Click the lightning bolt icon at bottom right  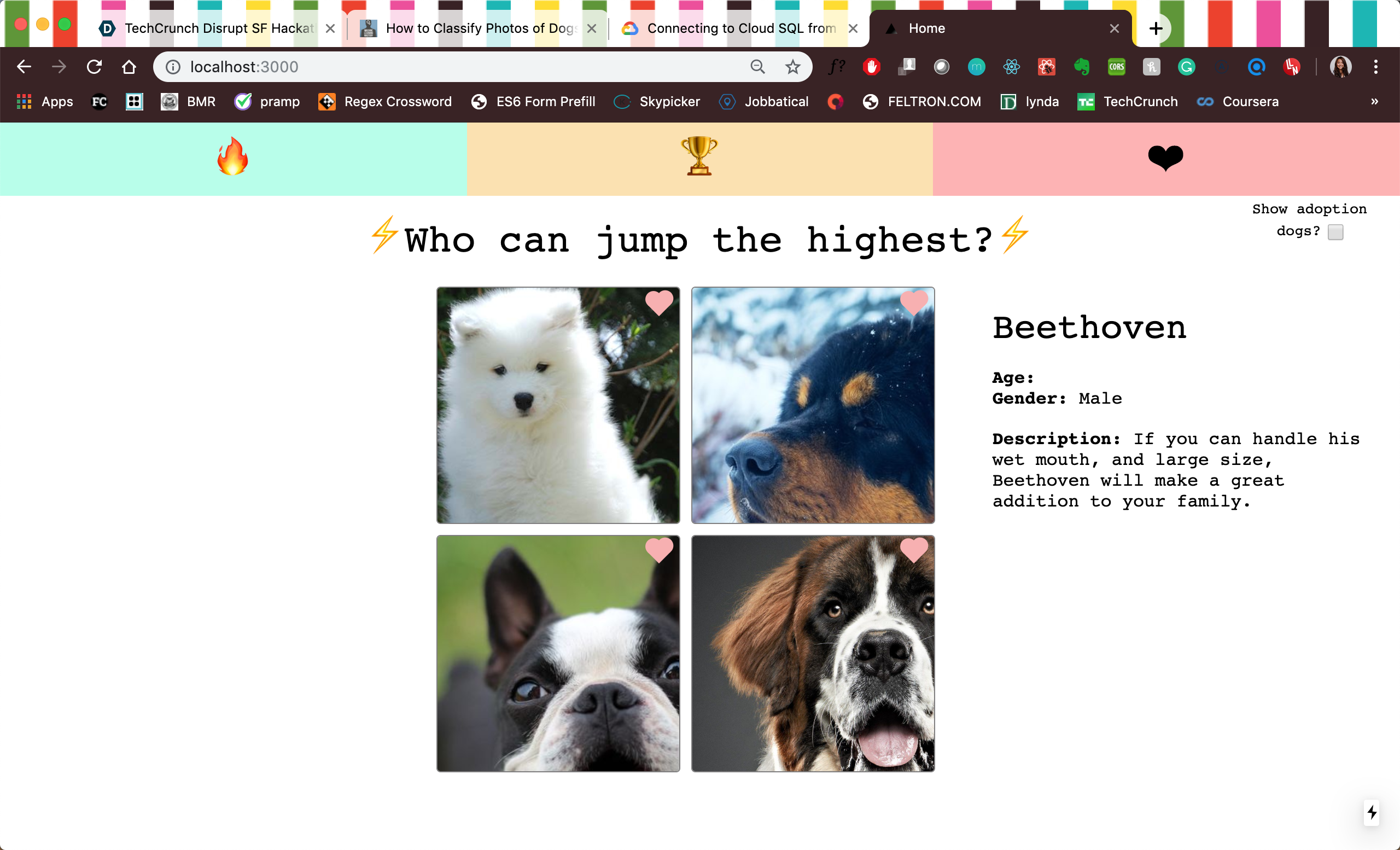tap(1372, 812)
